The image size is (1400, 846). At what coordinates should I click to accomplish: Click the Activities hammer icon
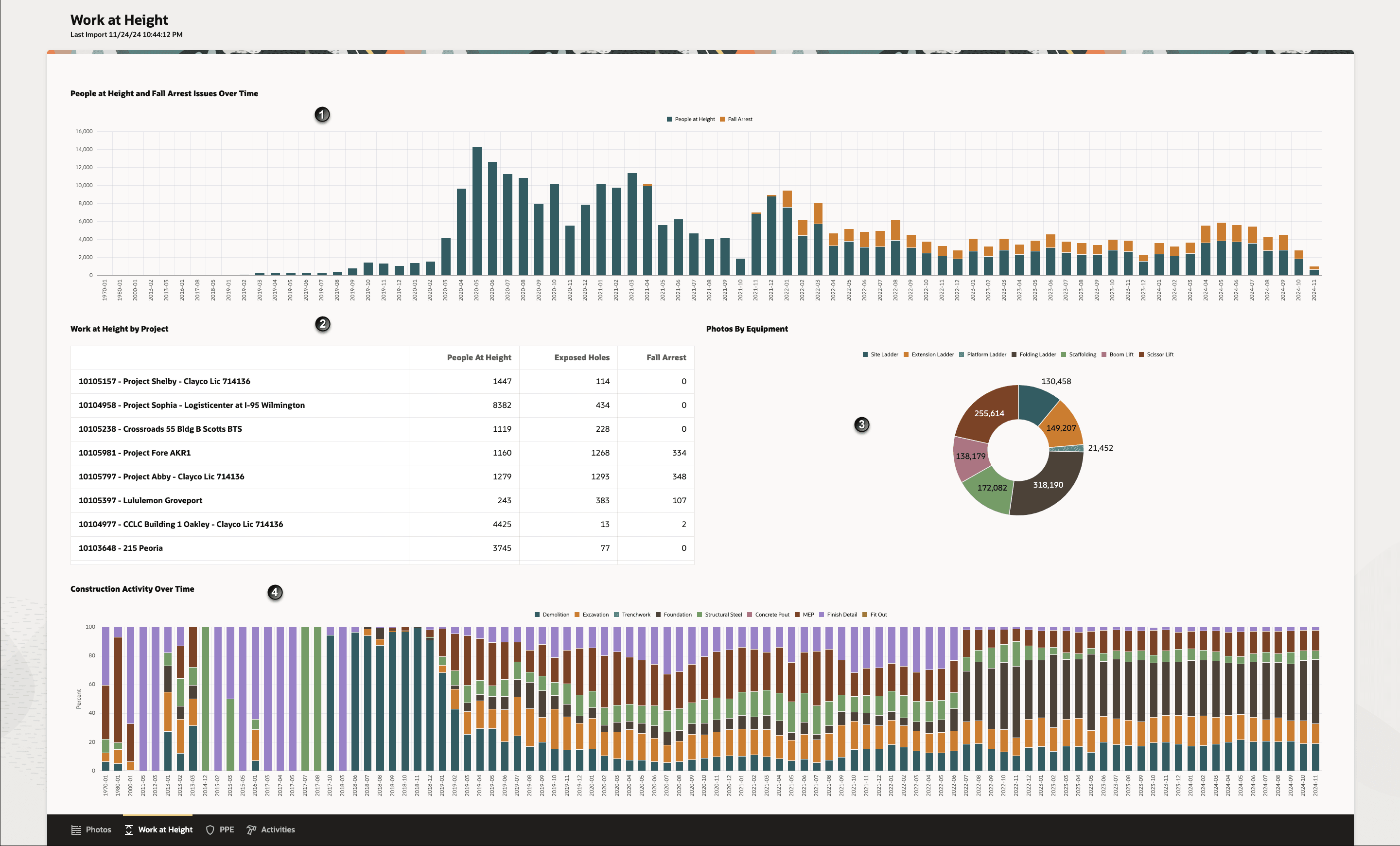point(251,829)
